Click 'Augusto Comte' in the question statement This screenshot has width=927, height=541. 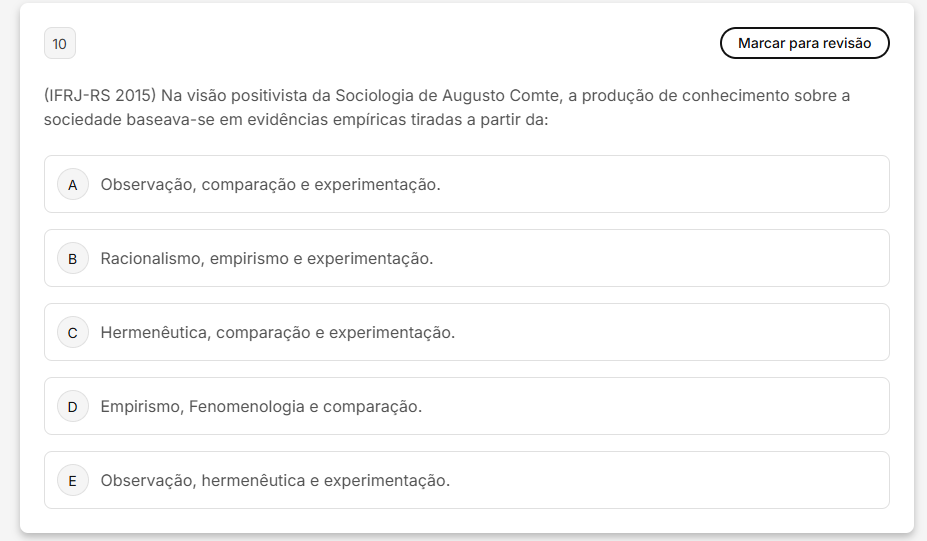pyautogui.click(x=492, y=96)
